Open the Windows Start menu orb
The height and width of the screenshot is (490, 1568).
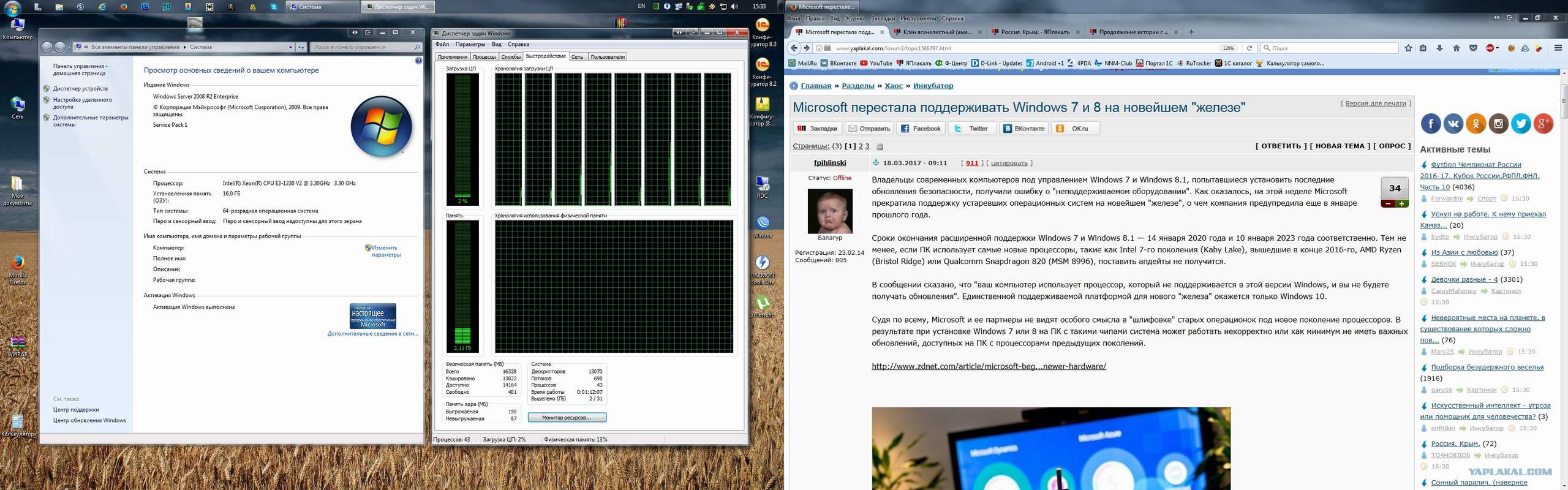click(x=13, y=7)
